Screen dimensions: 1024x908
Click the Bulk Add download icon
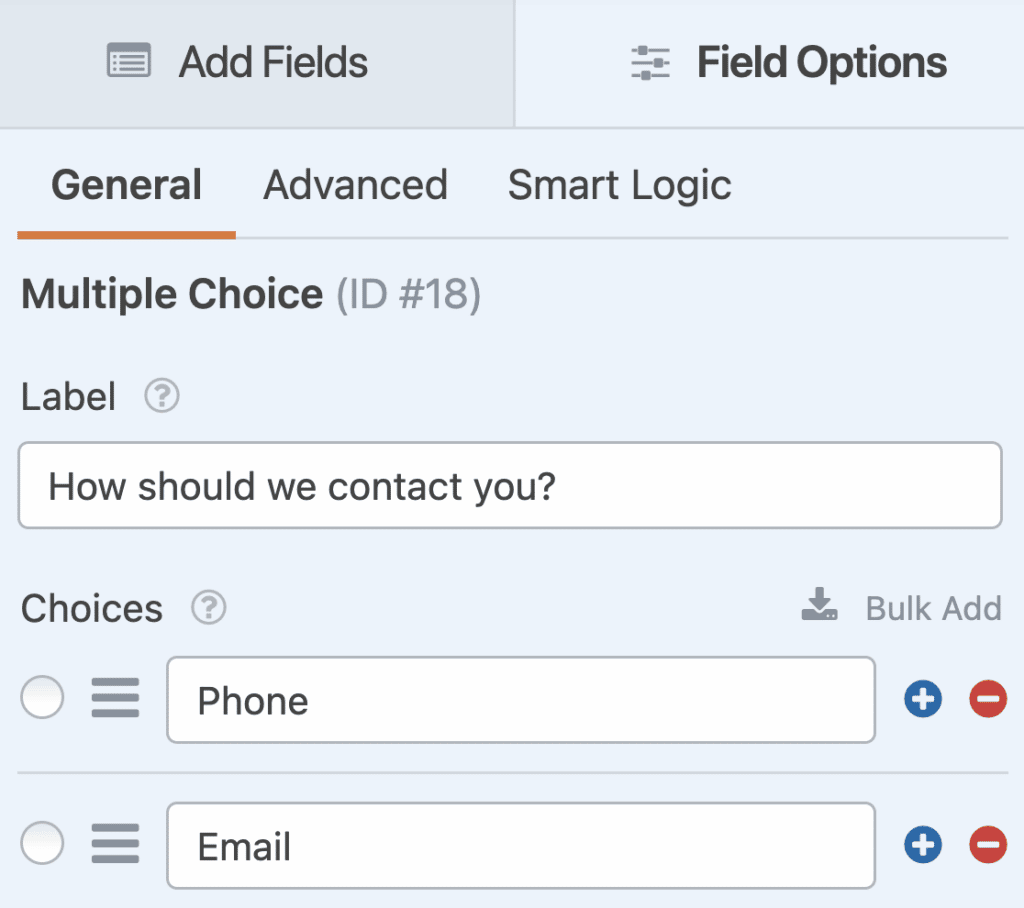click(x=819, y=604)
